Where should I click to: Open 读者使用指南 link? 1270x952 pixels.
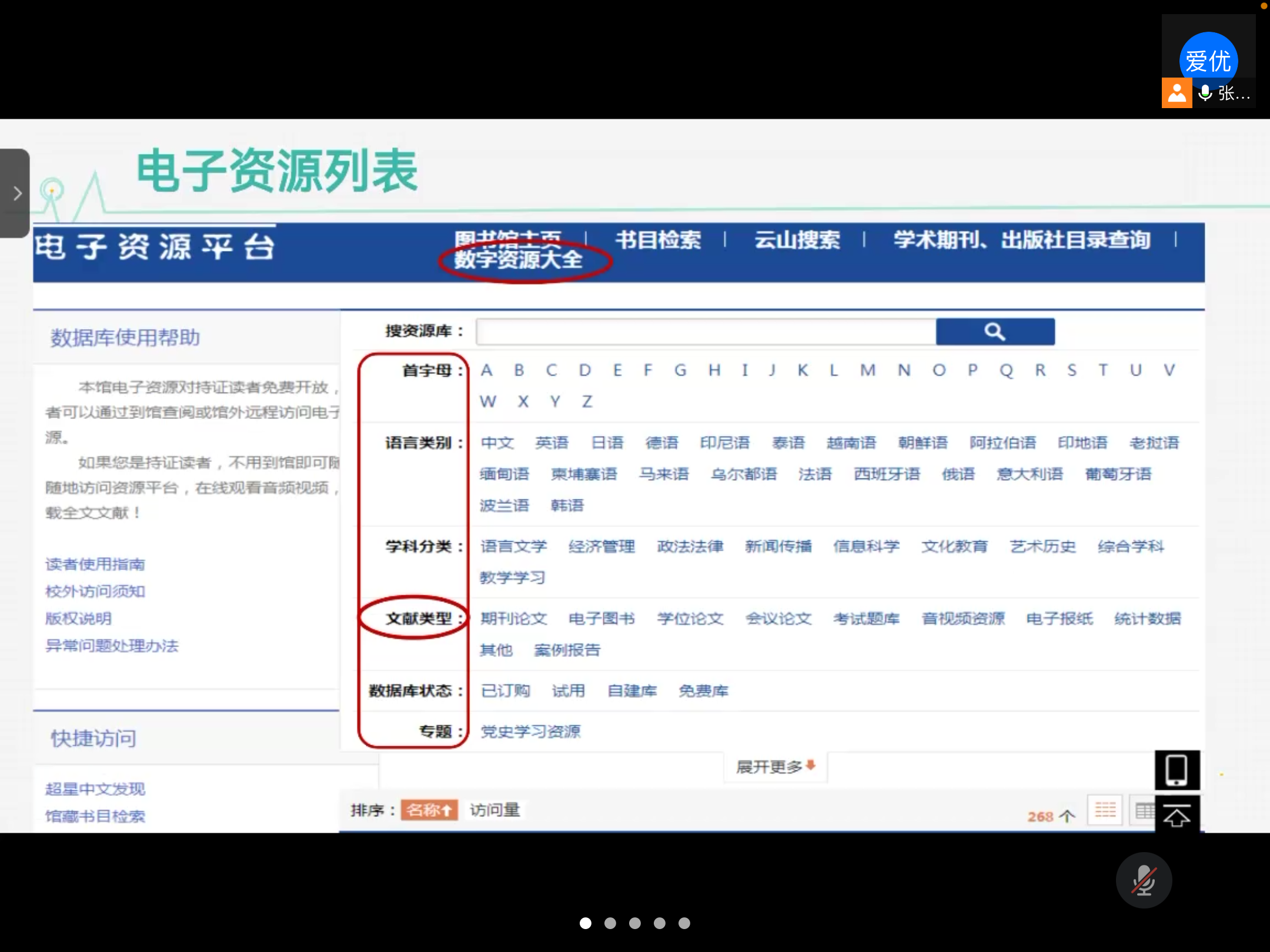(x=95, y=564)
